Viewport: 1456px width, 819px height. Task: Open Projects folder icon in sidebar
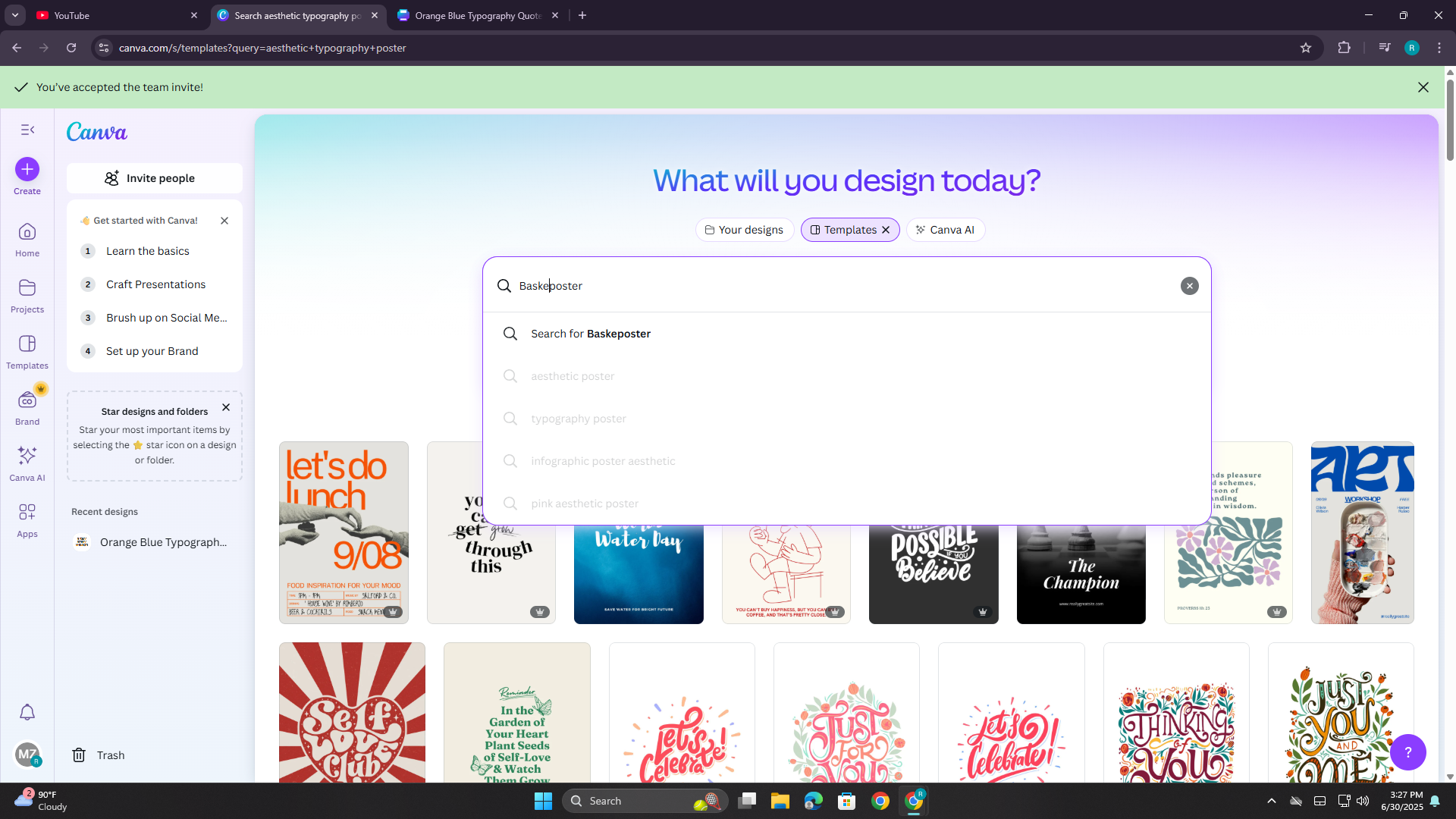pos(27,296)
